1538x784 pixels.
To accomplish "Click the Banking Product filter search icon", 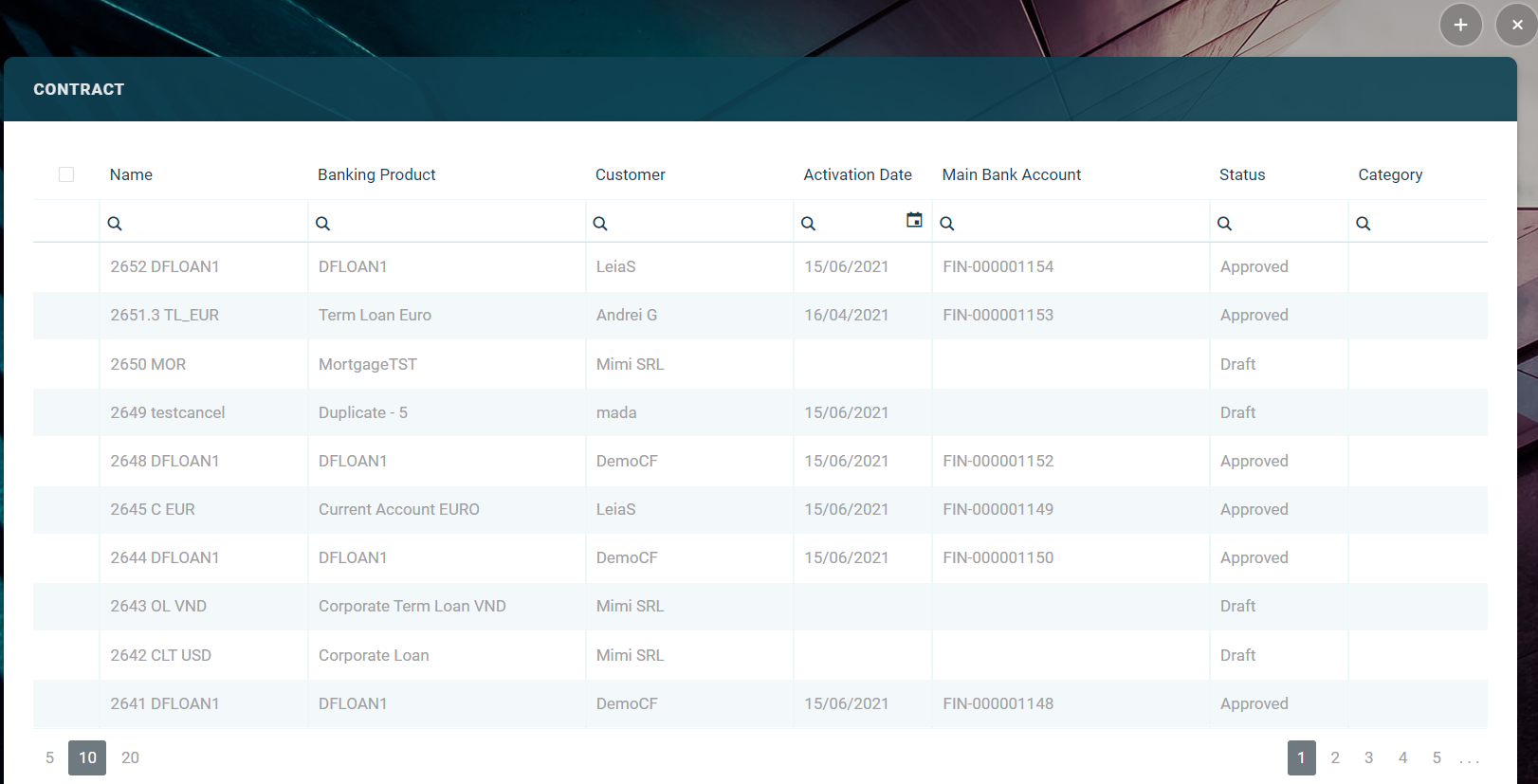I will click(x=323, y=224).
